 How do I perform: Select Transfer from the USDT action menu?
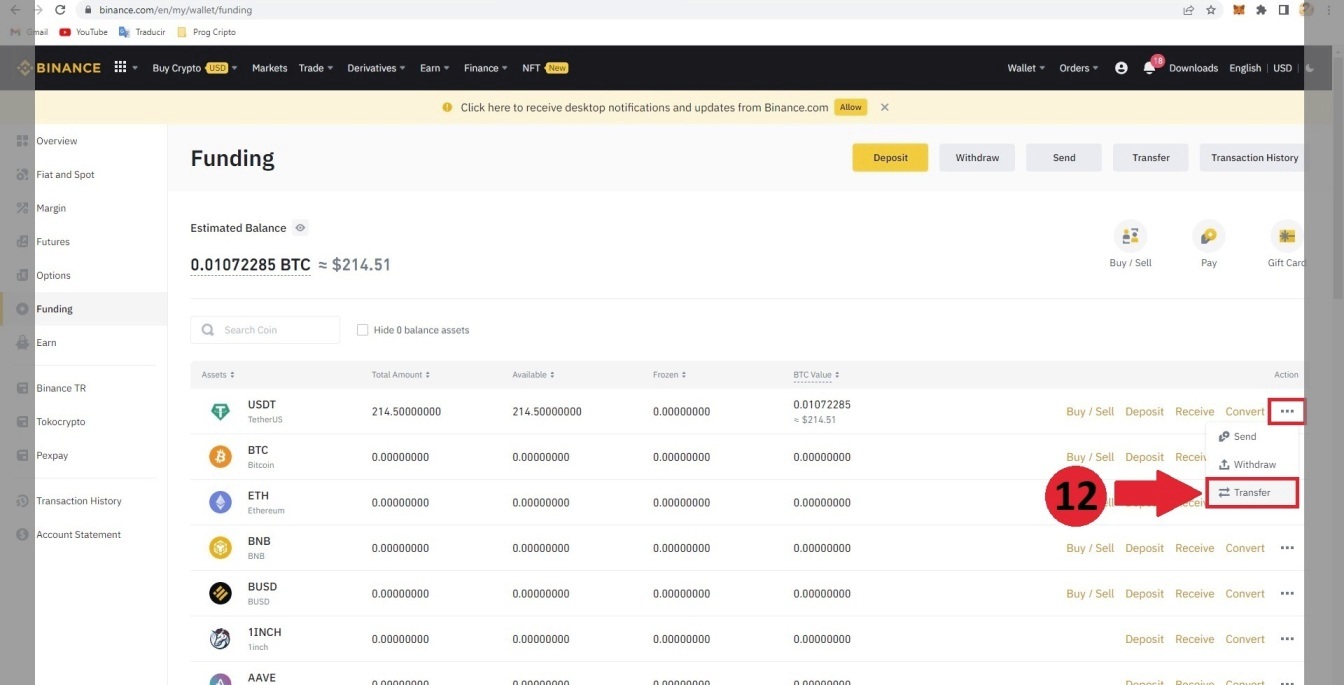[x=1251, y=493]
